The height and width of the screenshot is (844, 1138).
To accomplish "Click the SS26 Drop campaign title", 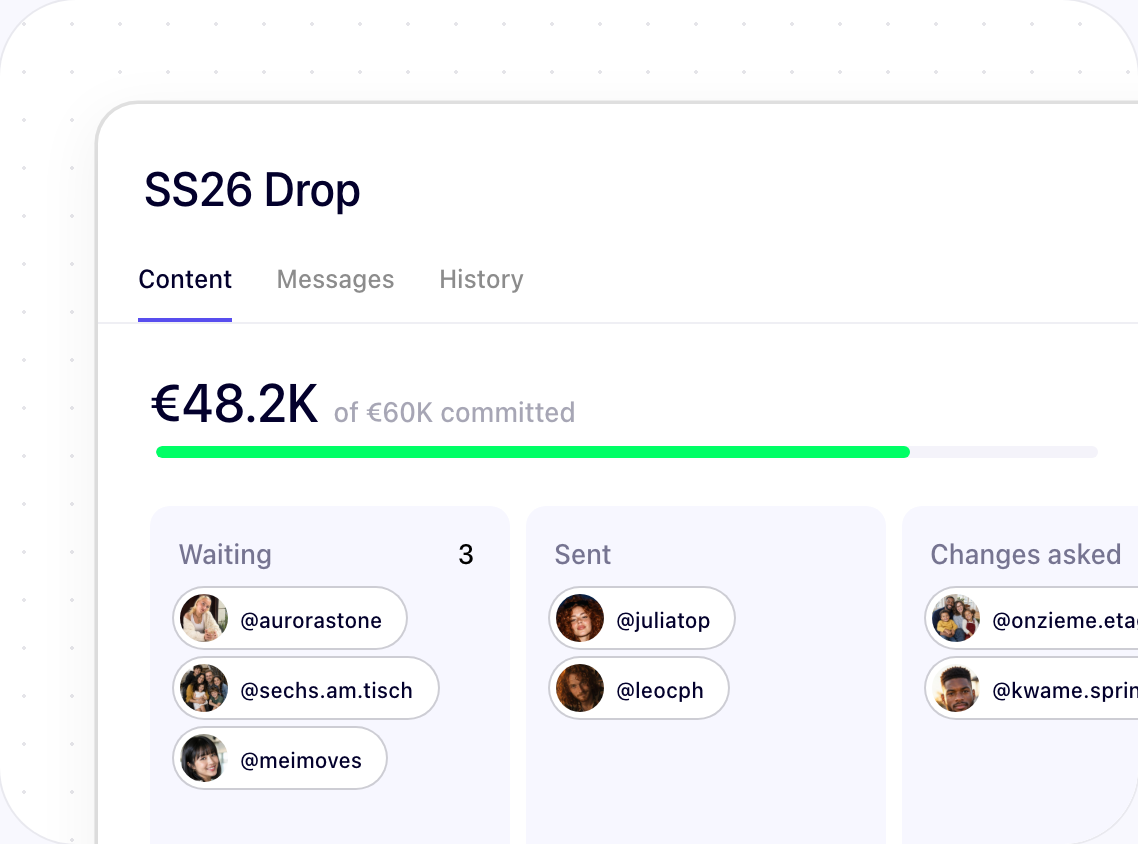I will (252, 190).
